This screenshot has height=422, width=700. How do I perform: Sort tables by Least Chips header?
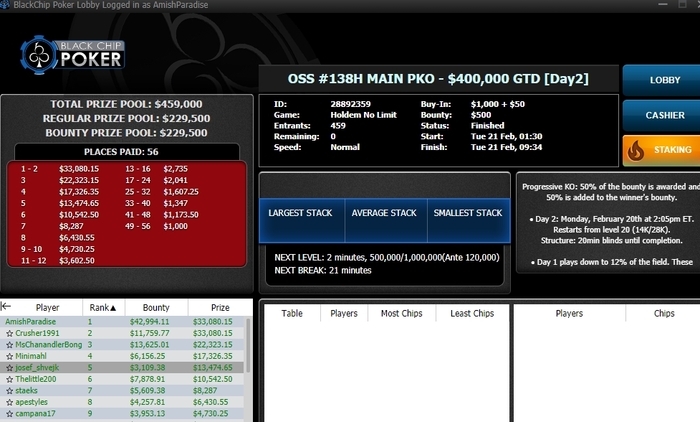(x=472, y=313)
